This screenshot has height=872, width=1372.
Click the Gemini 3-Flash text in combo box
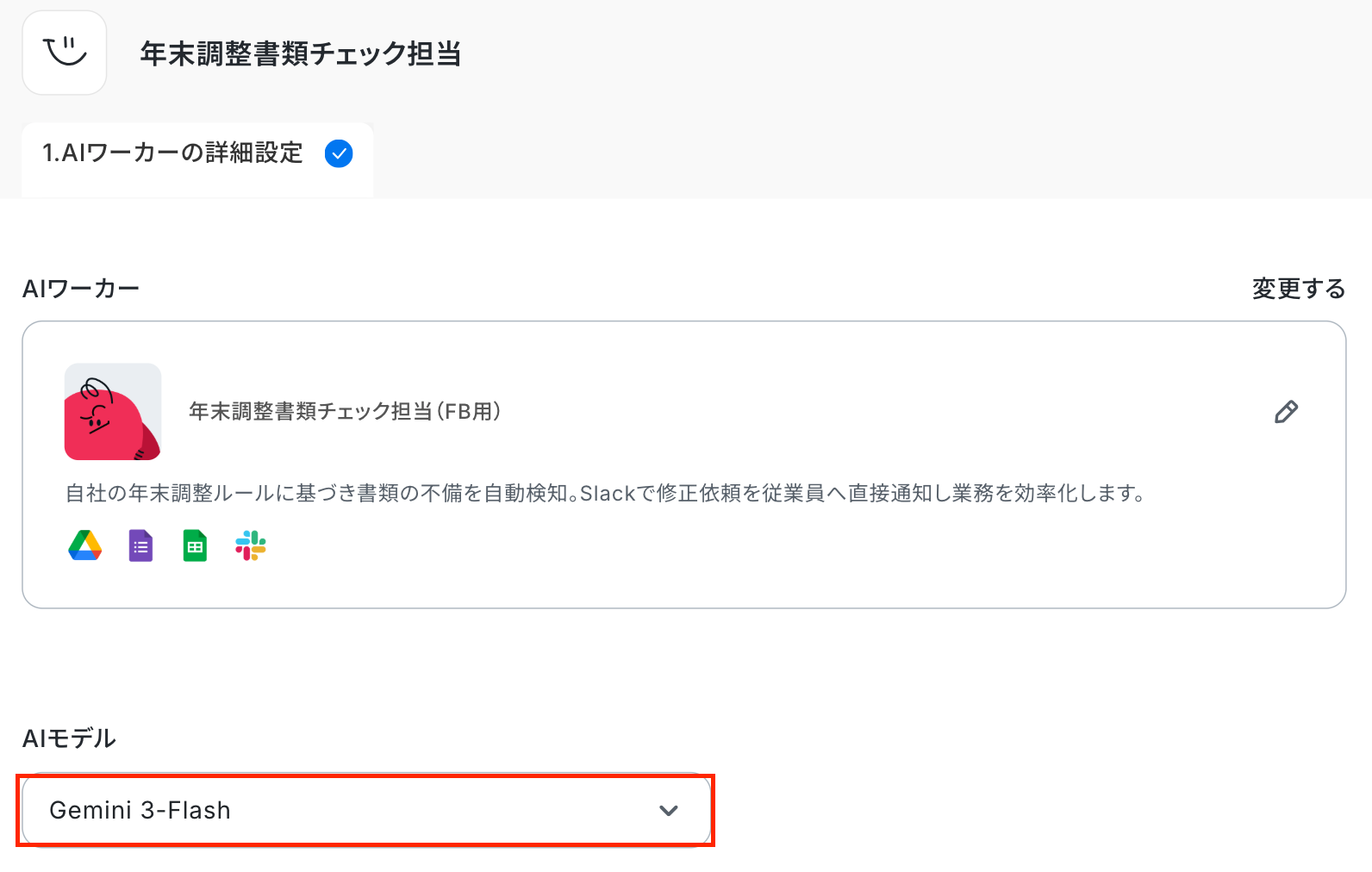140,810
